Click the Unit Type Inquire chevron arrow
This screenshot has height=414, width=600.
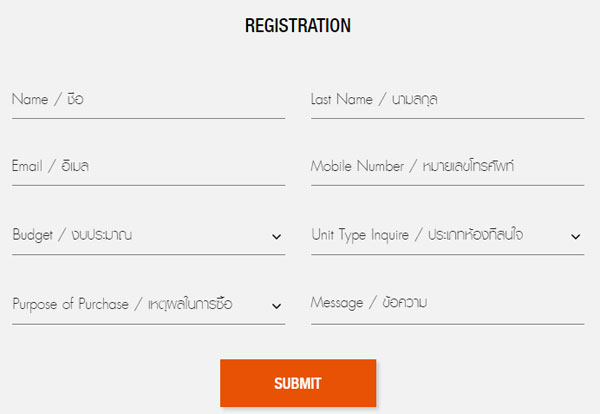coord(576,237)
